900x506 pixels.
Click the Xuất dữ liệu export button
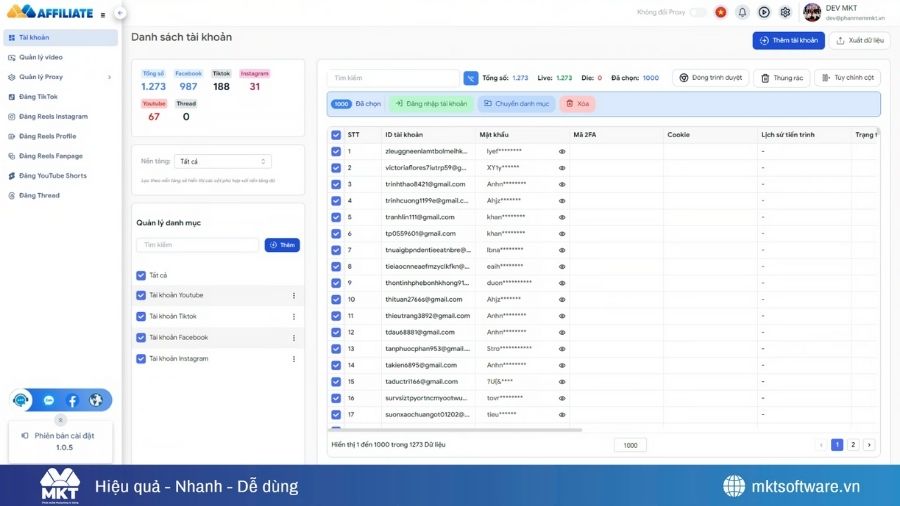859,41
